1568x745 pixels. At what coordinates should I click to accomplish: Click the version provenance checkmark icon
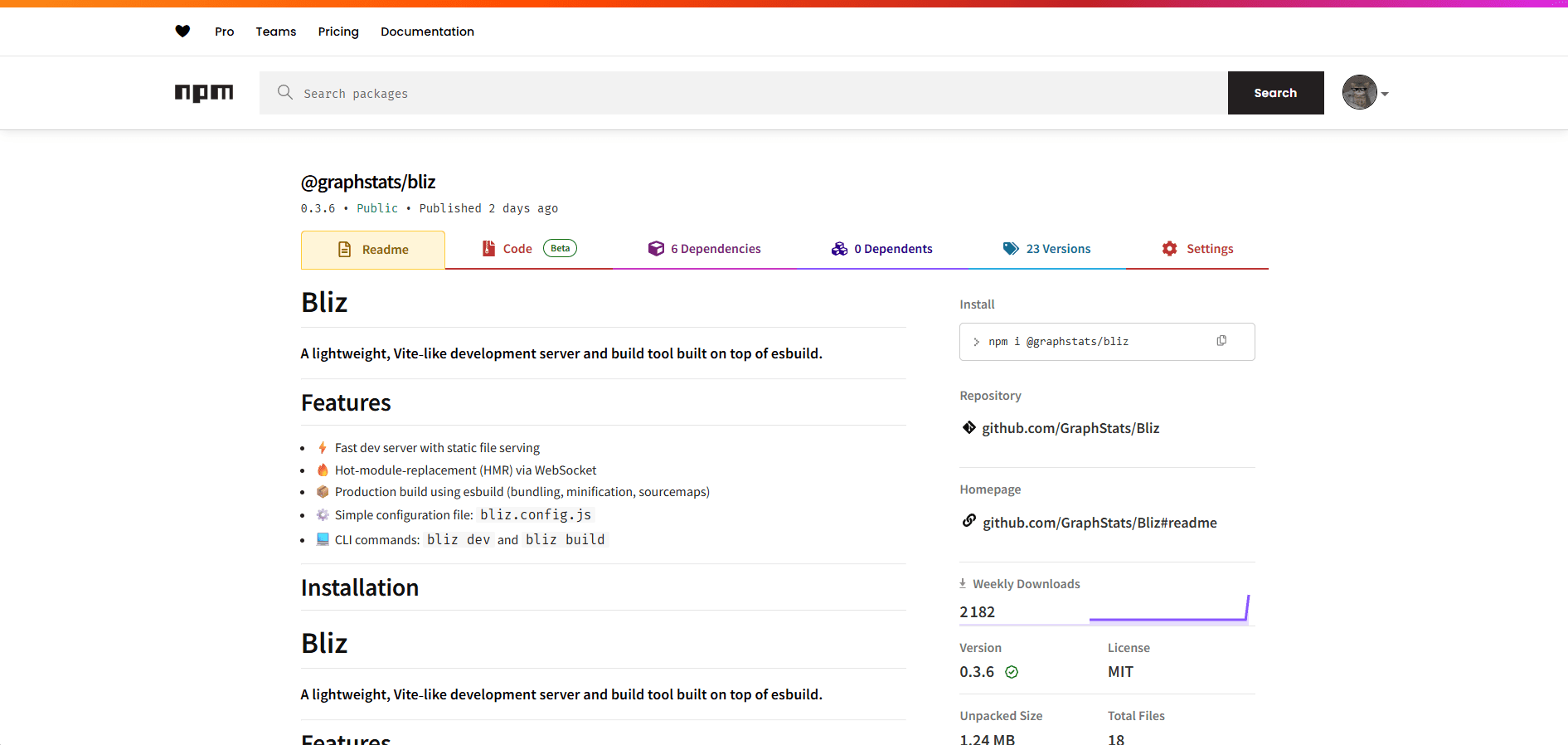tap(1012, 672)
